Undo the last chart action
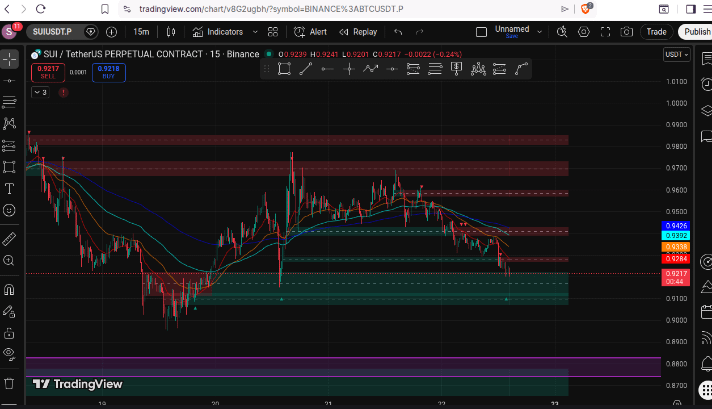The width and height of the screenshot is (712, 409). point(398,32)
